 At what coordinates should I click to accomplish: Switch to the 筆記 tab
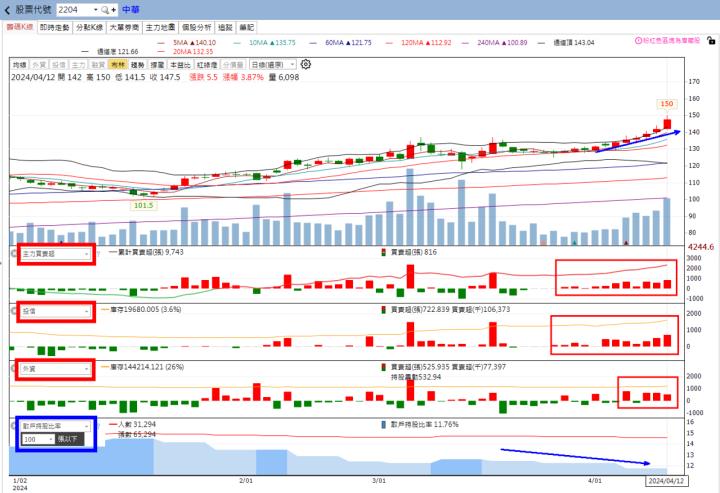(x=247, y=28)
